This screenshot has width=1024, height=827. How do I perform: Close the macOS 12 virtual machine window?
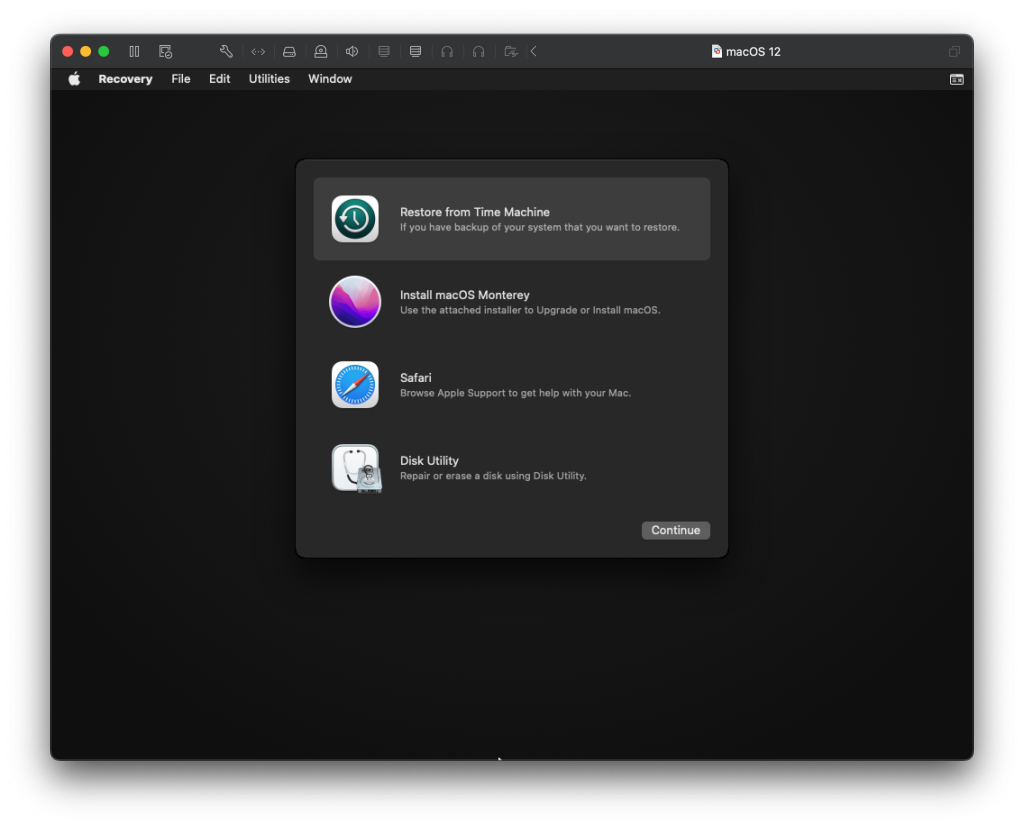[x=67, y=52]
